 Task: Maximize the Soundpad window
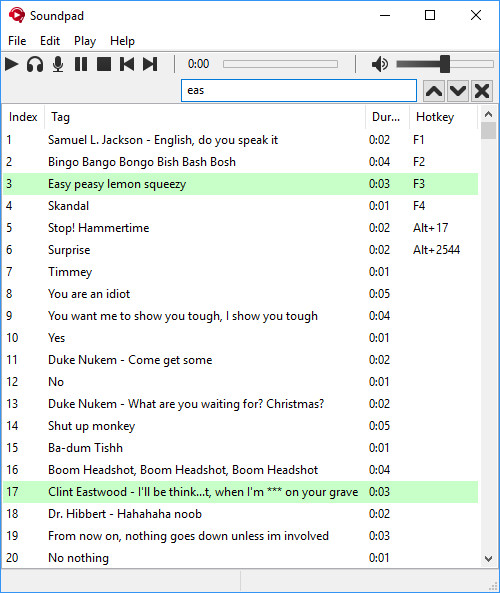coord(430,16)
